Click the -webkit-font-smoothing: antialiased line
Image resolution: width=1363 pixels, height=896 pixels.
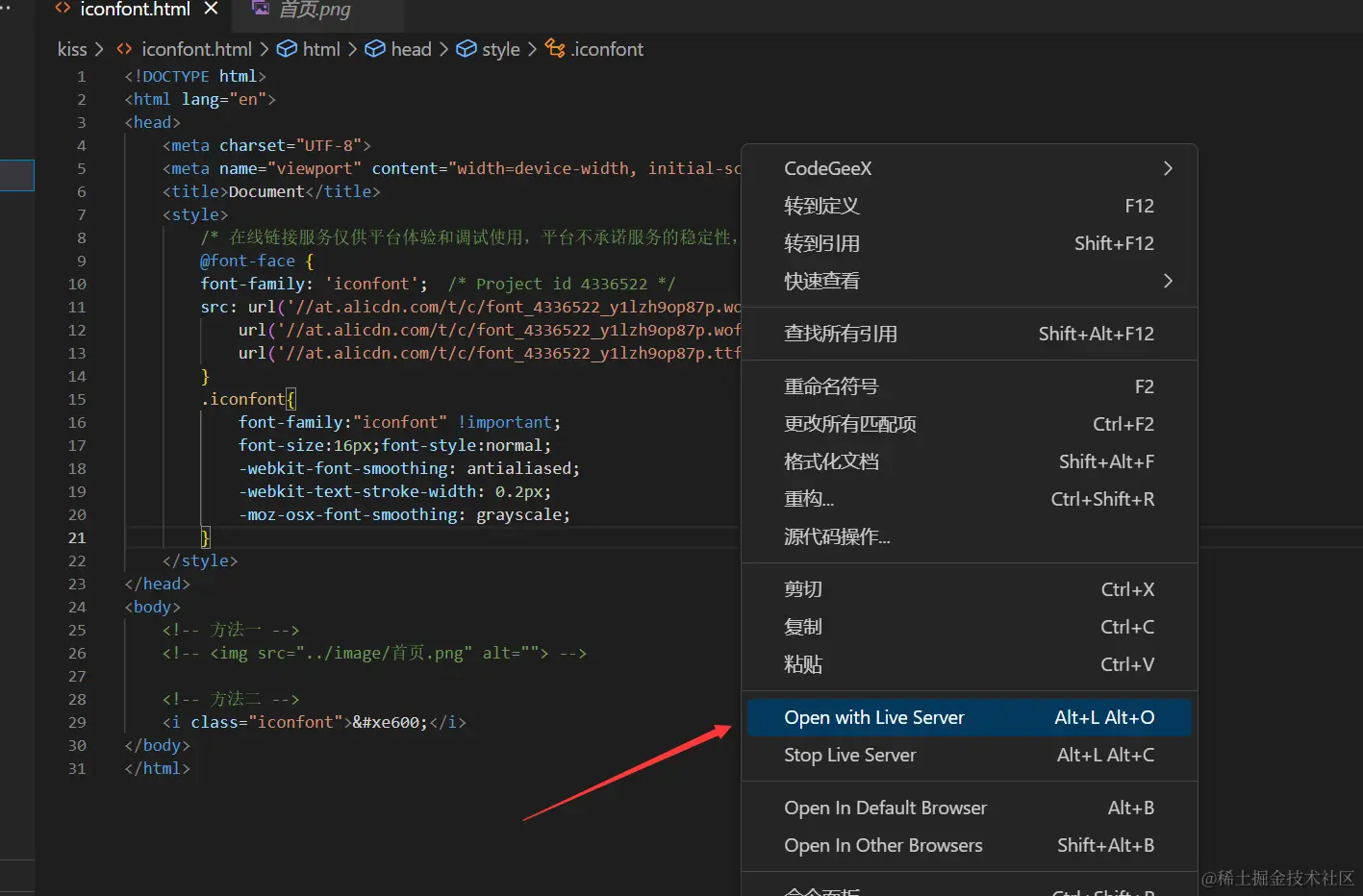[x=409, y=468]
